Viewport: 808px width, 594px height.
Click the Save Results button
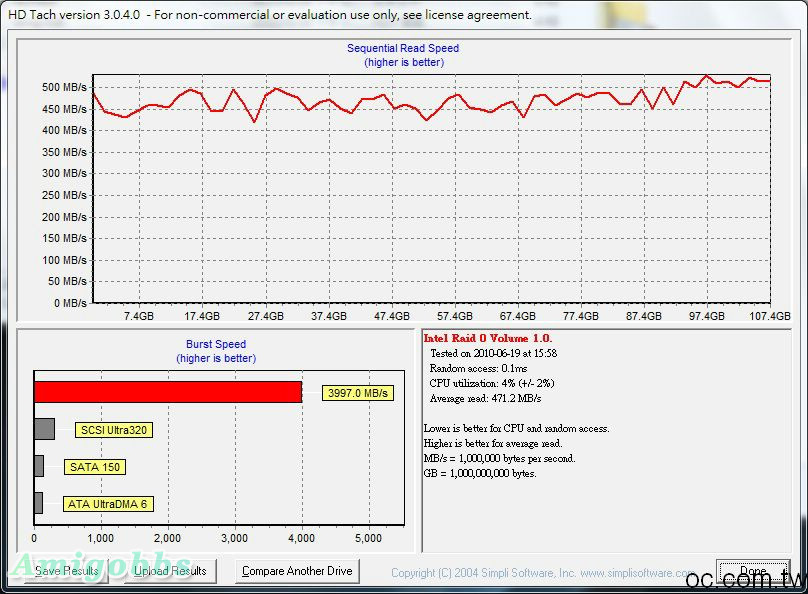tap(67, 571)
